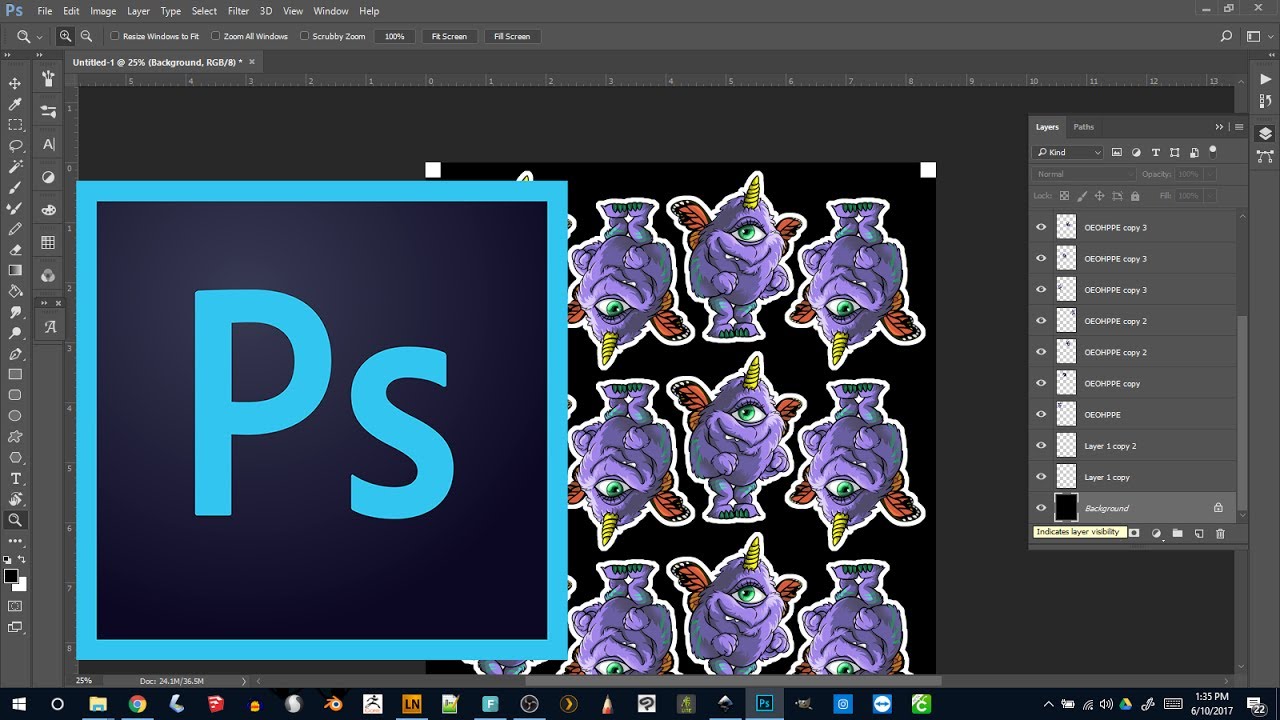Screen dimensions: 1280x720
Task: Open the Glyphs panel icon
Action: (x=48, y=327)
